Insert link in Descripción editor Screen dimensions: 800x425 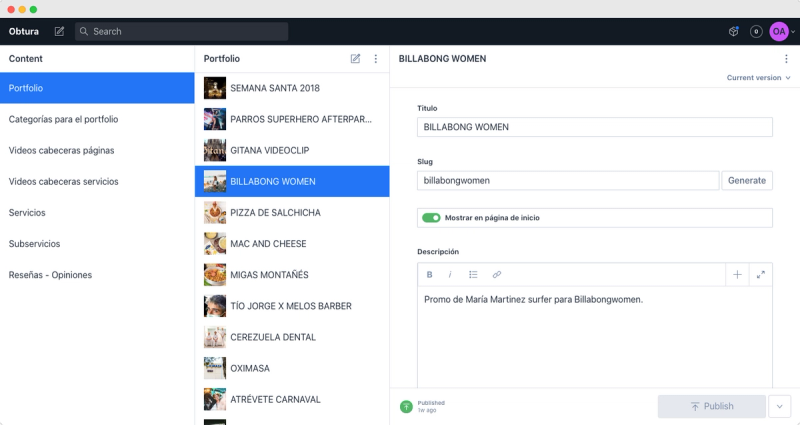click(496, 274)
